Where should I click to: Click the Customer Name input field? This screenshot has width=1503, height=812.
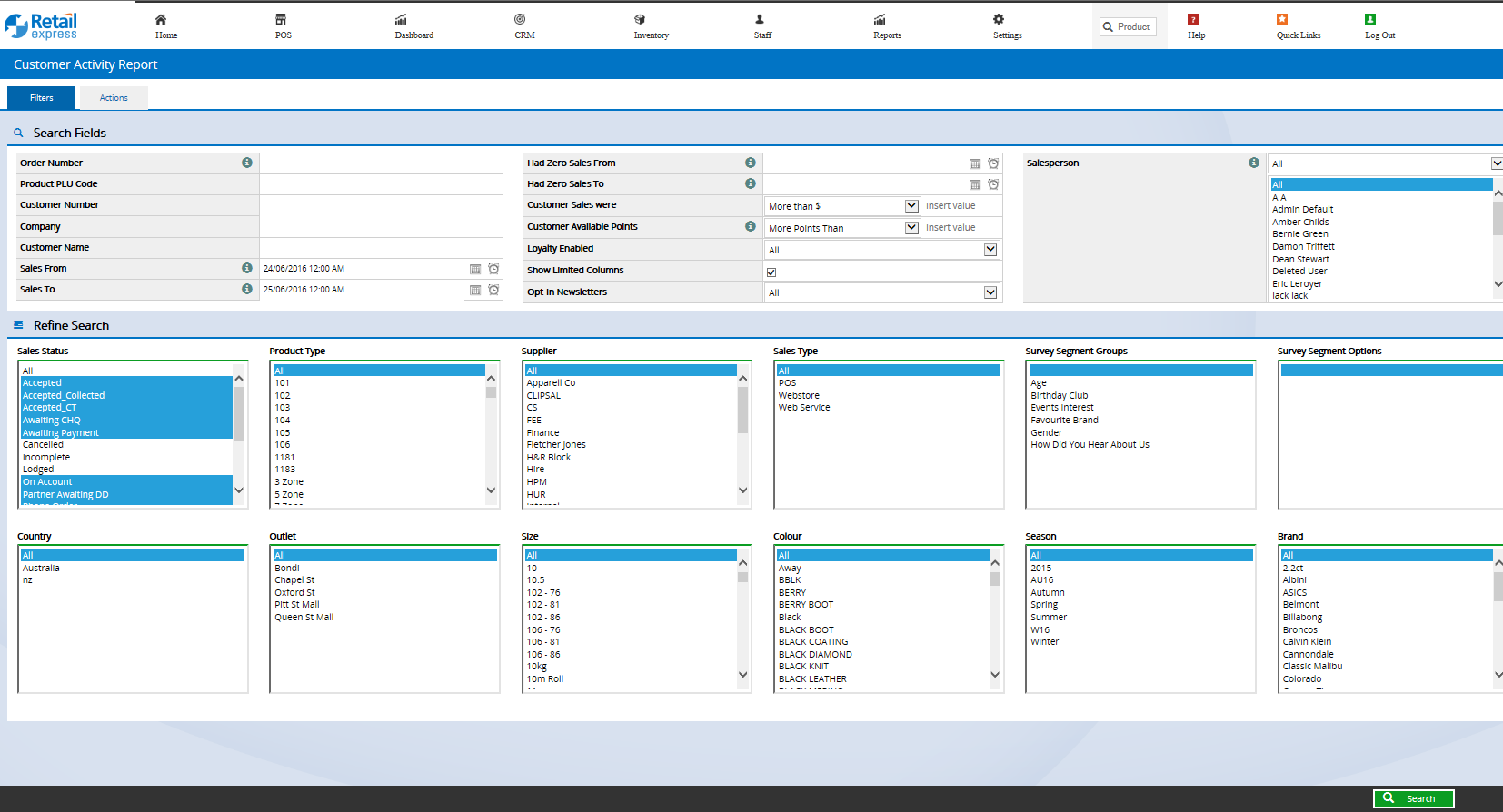pos(381,248)
